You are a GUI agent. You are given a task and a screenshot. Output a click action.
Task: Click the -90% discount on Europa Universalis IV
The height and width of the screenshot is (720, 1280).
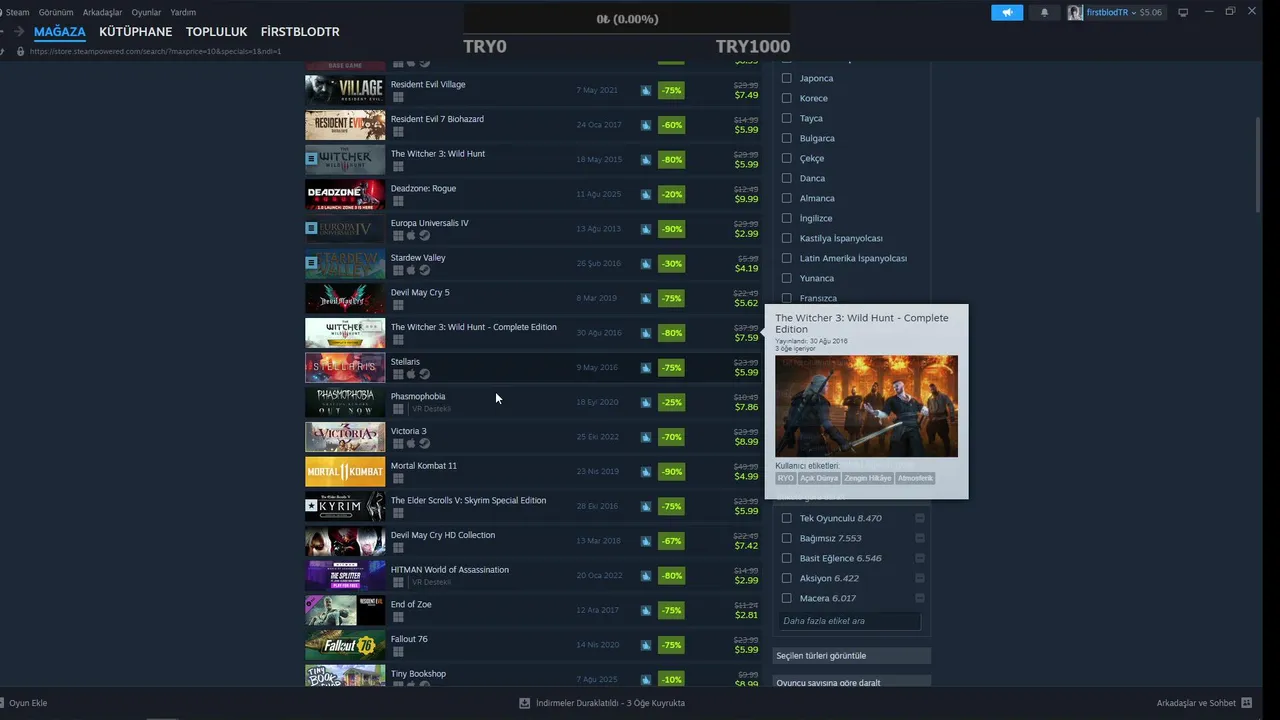click(x=672, y=229)
